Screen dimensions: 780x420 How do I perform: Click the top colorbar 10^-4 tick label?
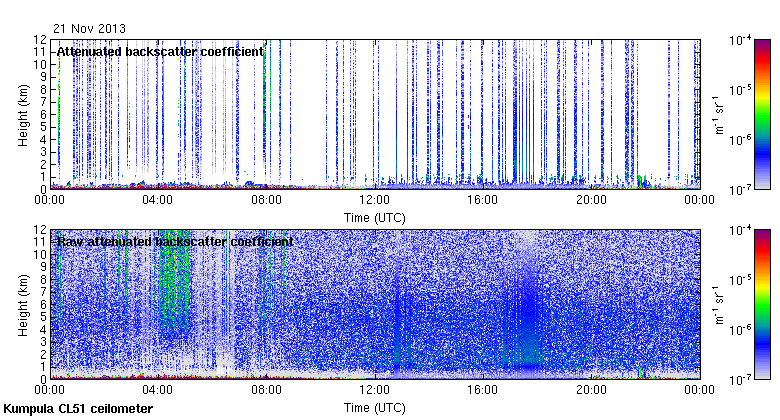[740, 40]
